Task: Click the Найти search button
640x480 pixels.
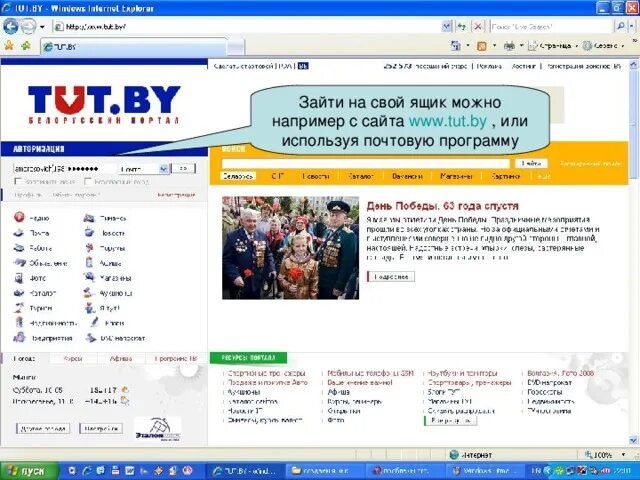Action: [531, 163]
